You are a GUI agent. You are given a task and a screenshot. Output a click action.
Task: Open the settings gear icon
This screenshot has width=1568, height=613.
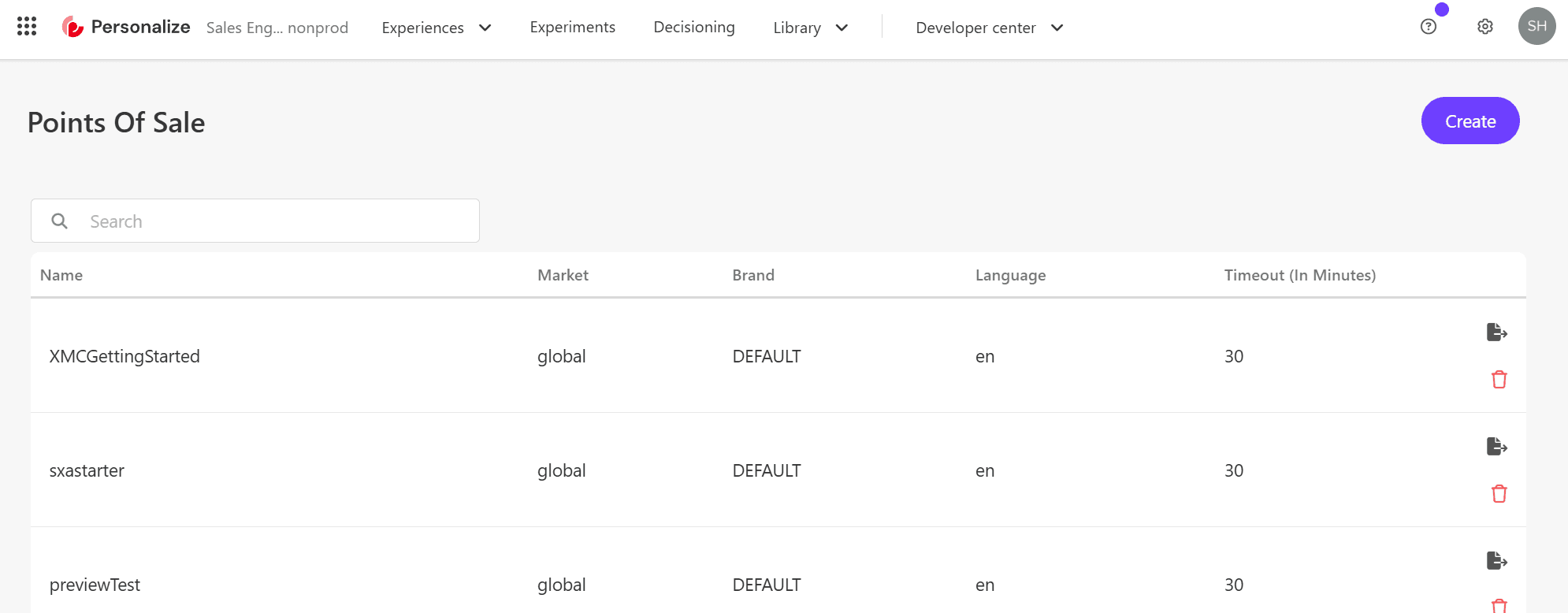(1484, 27)
